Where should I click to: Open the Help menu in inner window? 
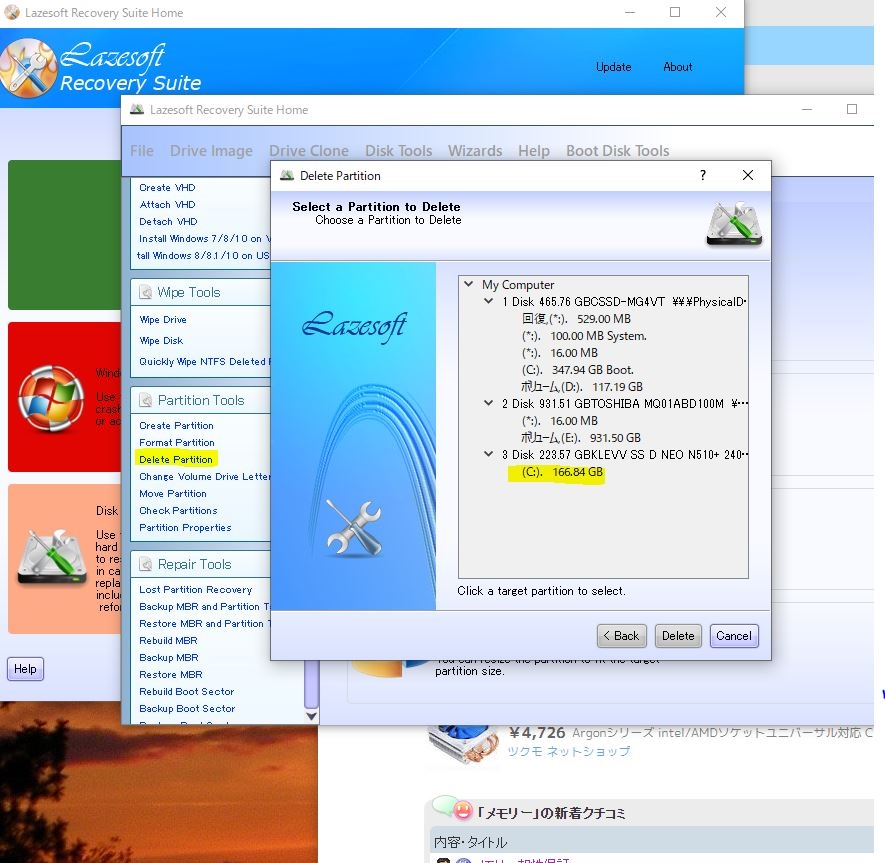coord(534,151)
